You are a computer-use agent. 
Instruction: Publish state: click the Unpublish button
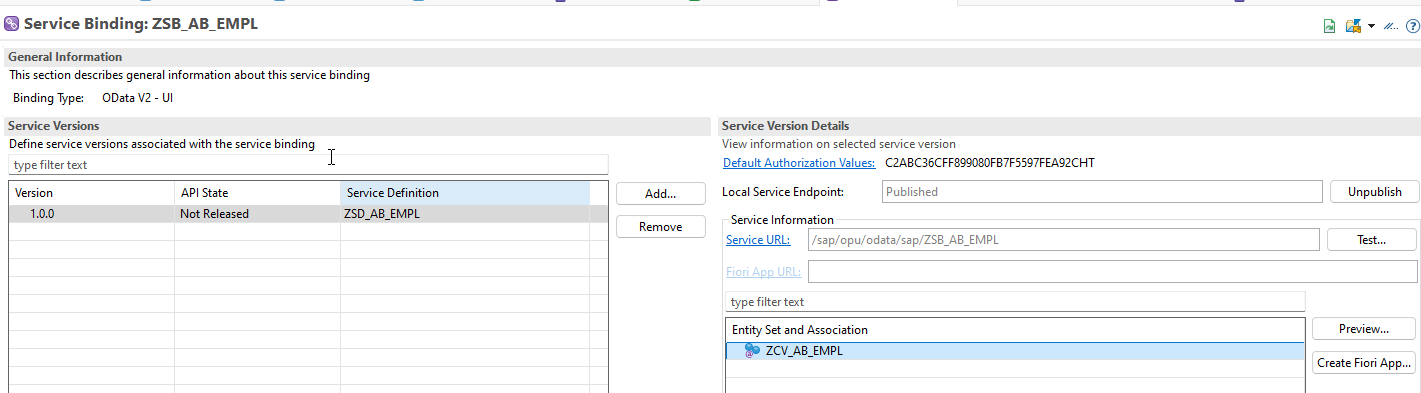(1375, 191)
